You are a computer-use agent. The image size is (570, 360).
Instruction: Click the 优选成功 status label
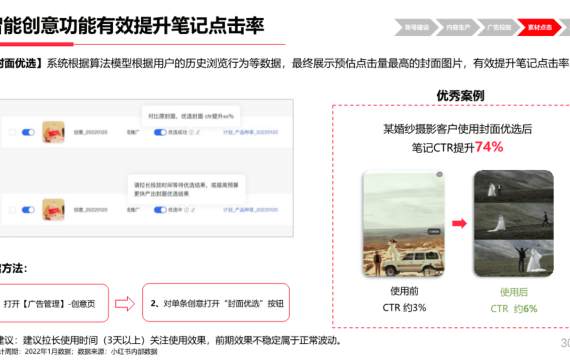point(177,132)
